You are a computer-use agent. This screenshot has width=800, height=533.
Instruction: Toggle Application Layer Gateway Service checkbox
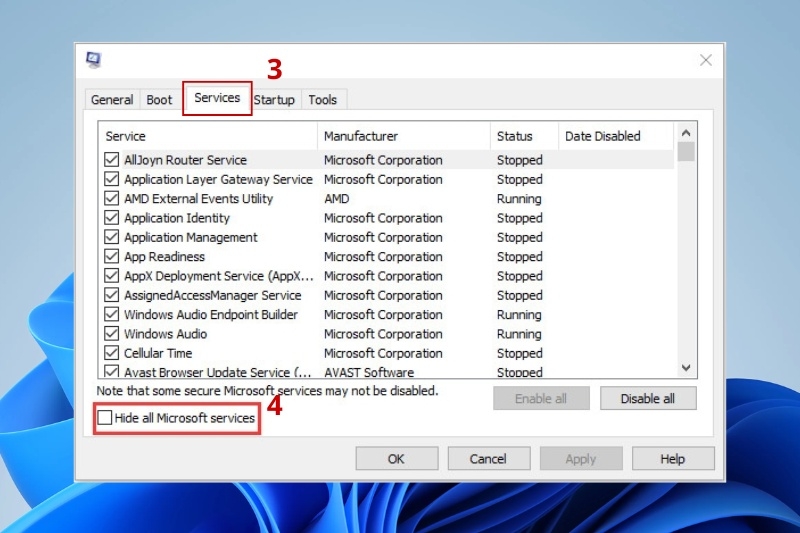tap(111, 179)
